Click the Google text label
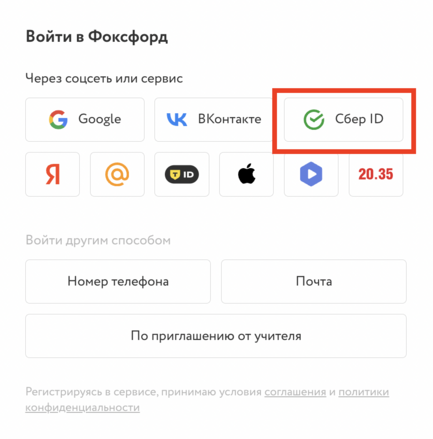 click(x=100, y=119)
